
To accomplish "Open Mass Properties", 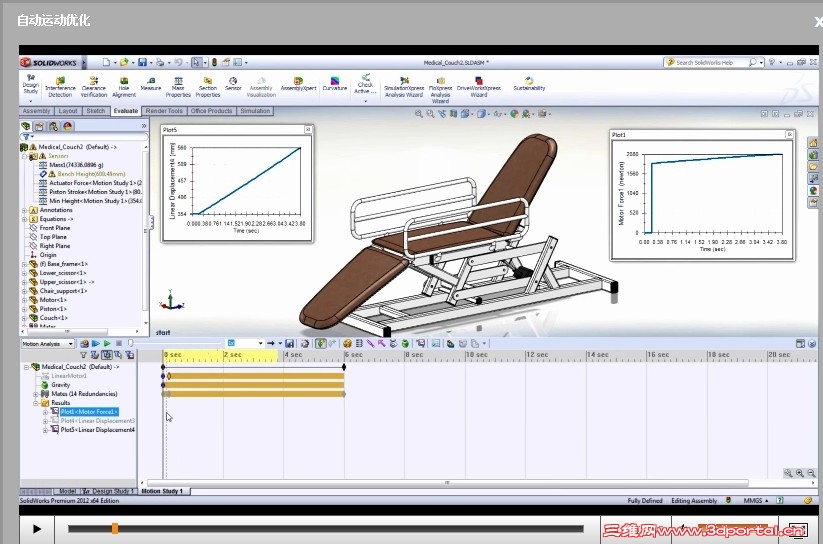I will [x=178, y=87].
